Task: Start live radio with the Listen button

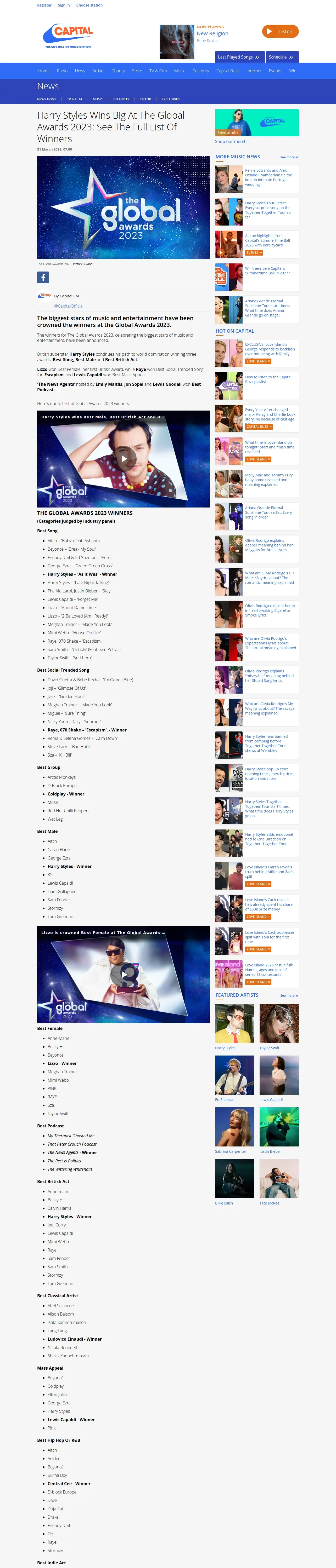Action: pos(280,32)
